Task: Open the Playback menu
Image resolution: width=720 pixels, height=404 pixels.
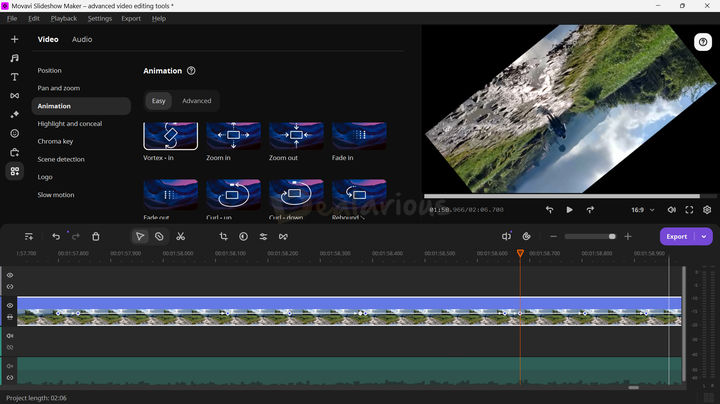Action: click(64, 18)
